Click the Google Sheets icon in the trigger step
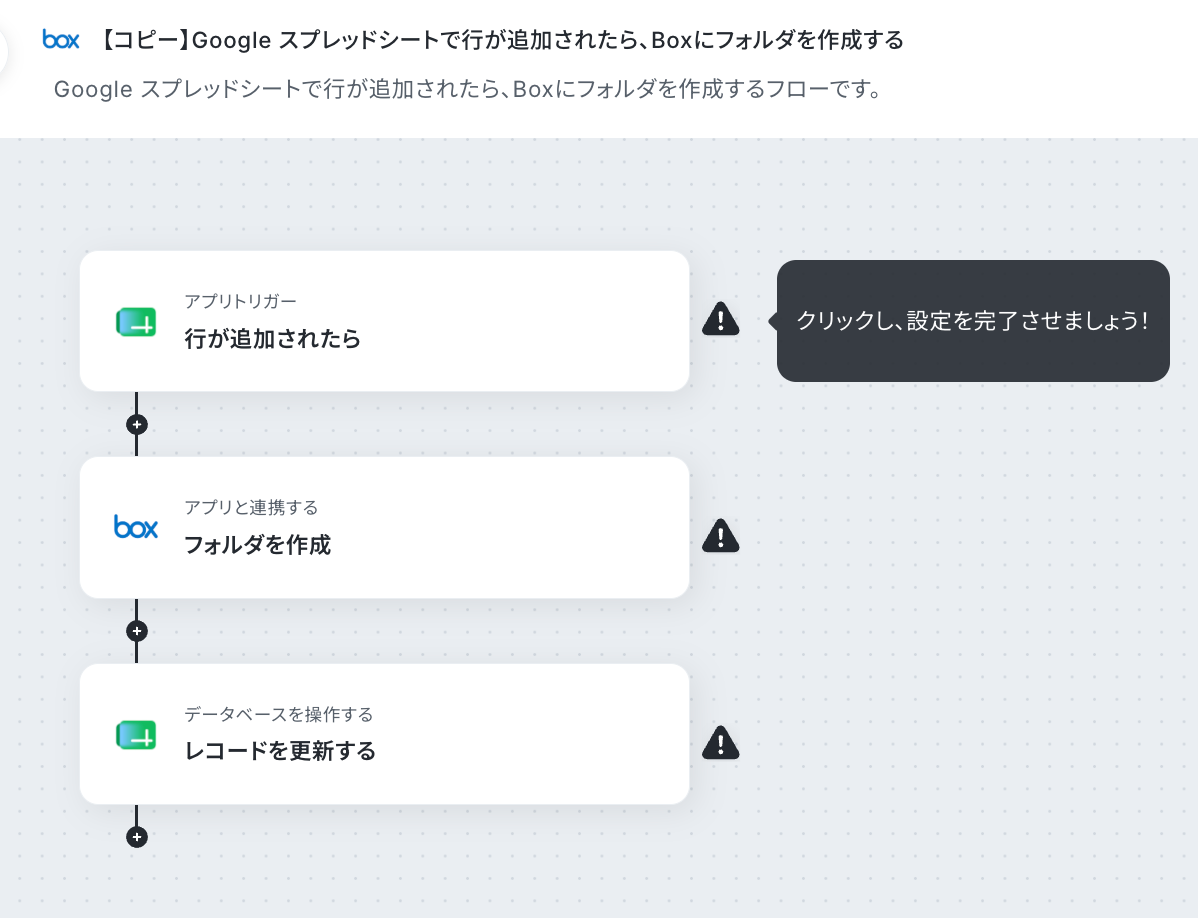The width and height of the screenshot is (1198, 918). (x=136, y=322)
